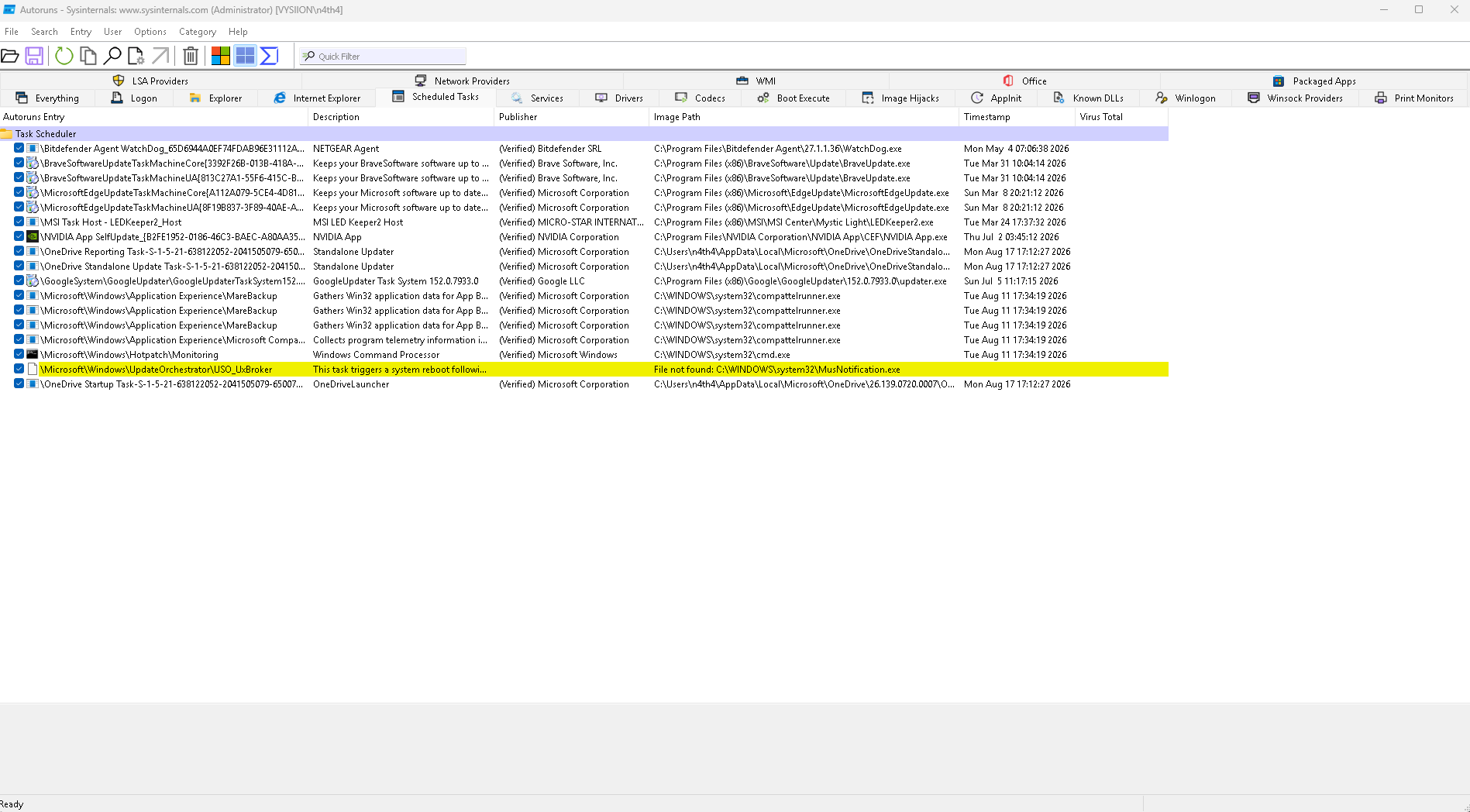
Task: Switch to the AppInit tab
Action: click(x=997, y=98)
